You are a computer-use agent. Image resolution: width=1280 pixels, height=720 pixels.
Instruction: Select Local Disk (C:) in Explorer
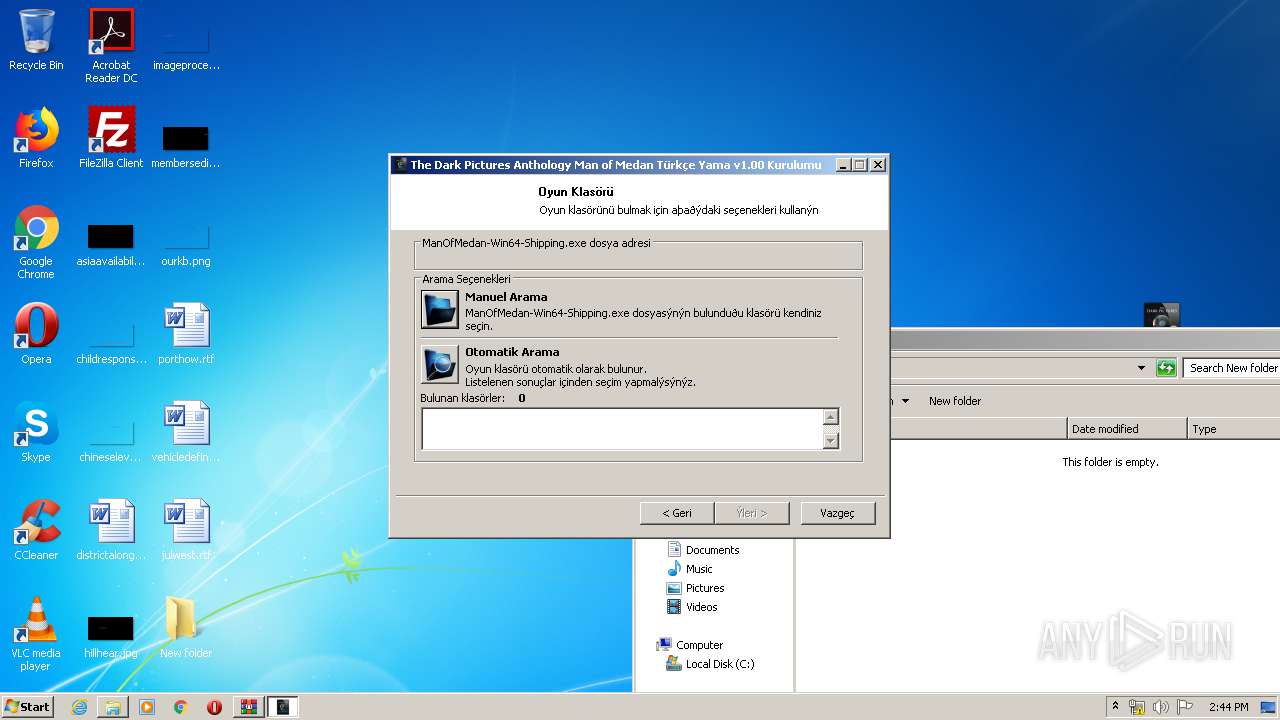(711, 664)
